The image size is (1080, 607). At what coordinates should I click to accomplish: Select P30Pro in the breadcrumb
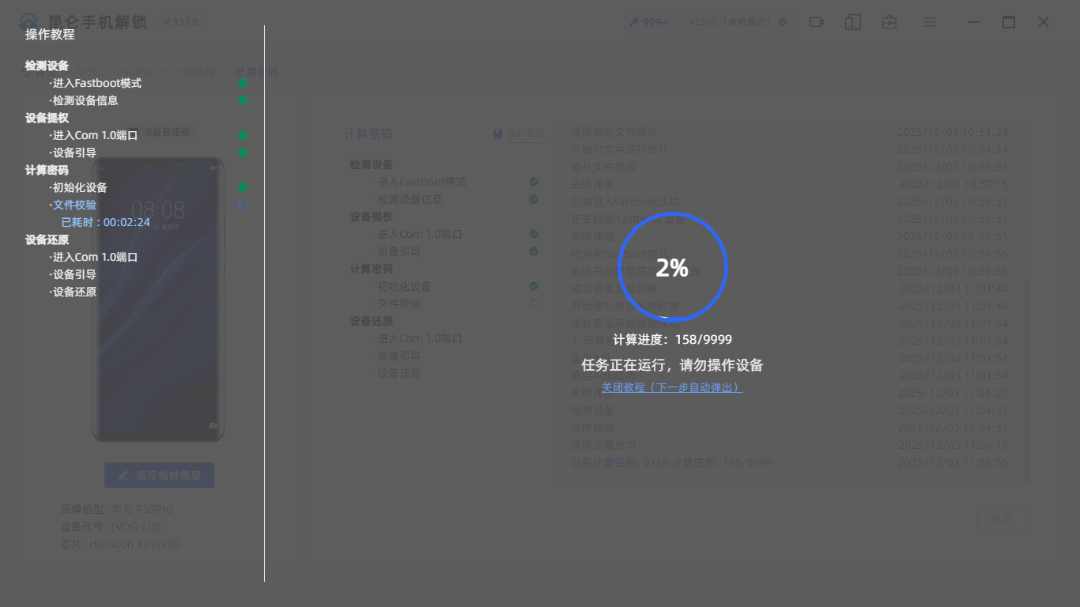(134, 72)
